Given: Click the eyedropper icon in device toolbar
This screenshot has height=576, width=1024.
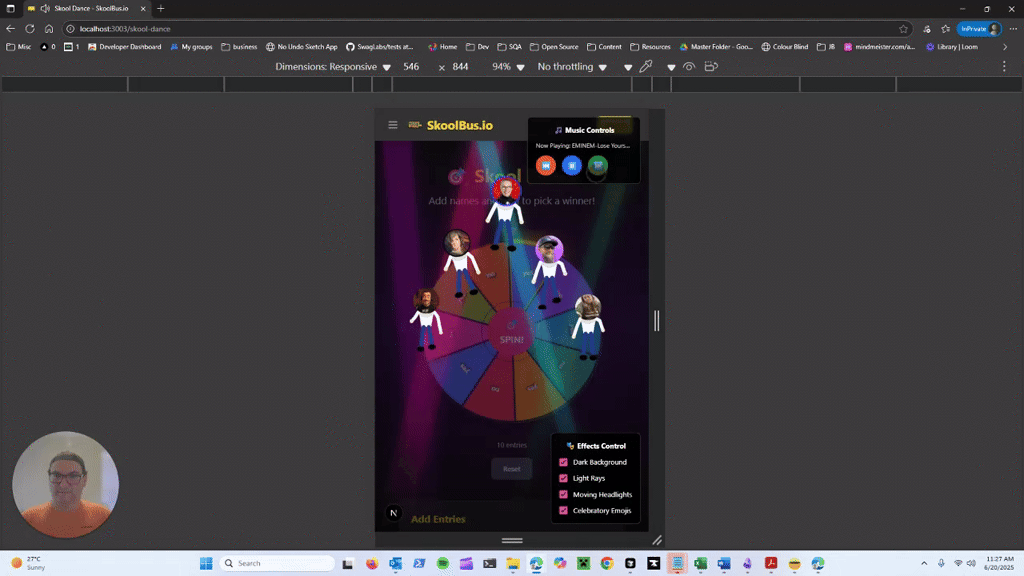Looking at the screenshot, I should click(x=646, y=67).
